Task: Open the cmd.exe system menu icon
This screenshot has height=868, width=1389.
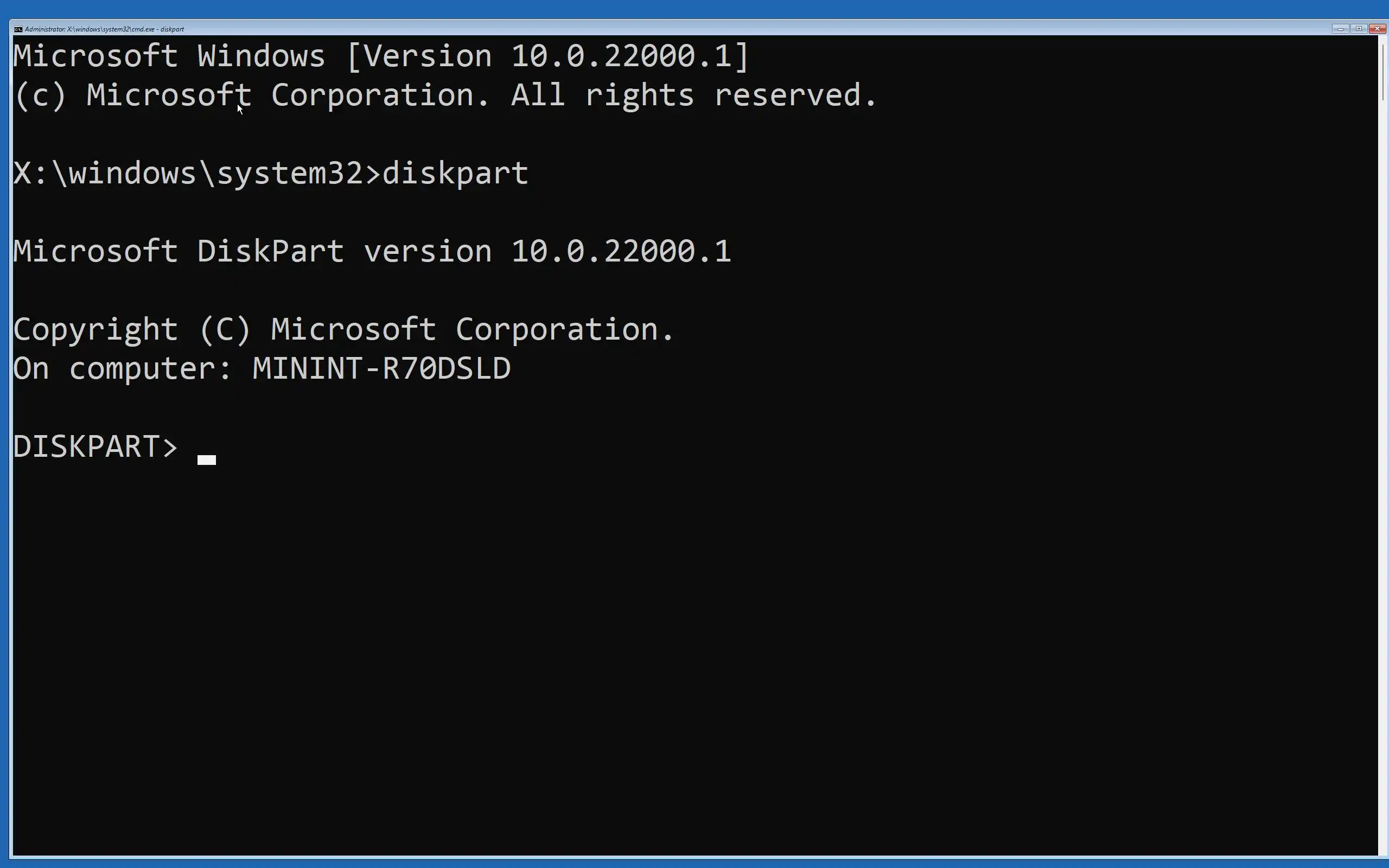Action: coord(18,29)
